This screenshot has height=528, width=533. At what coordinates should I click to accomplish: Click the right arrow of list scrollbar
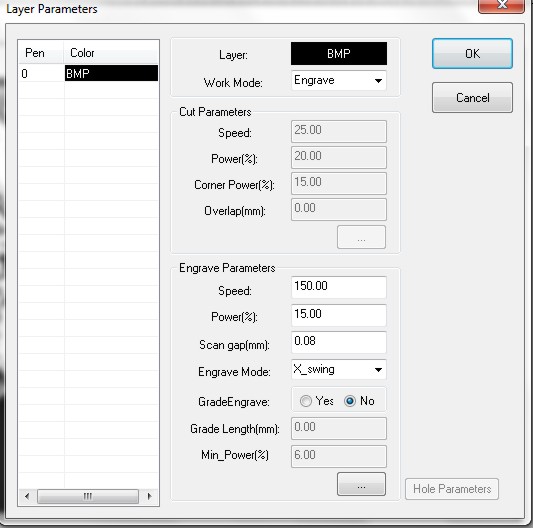click(x=149, y=496)
